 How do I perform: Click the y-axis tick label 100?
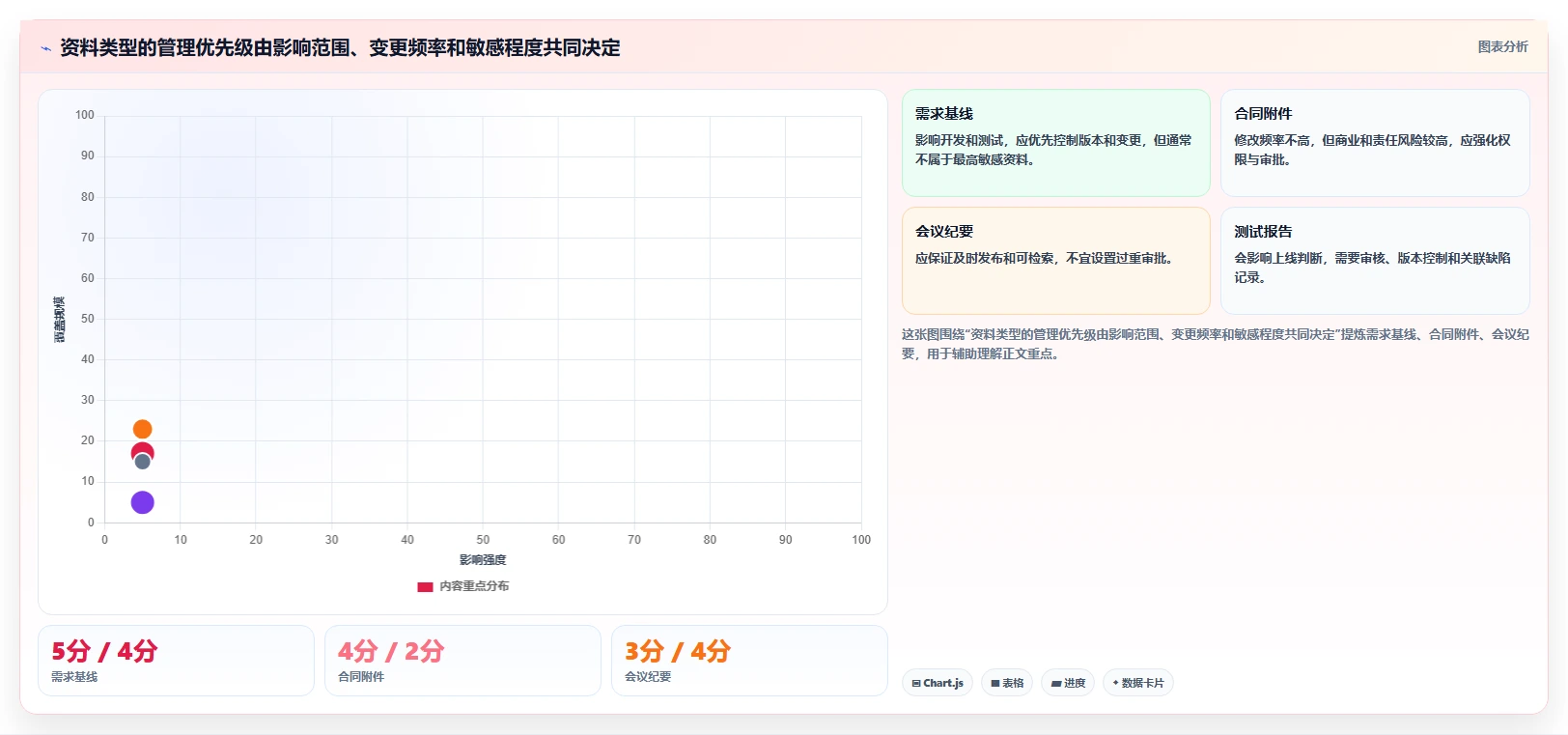click(85, 115)
